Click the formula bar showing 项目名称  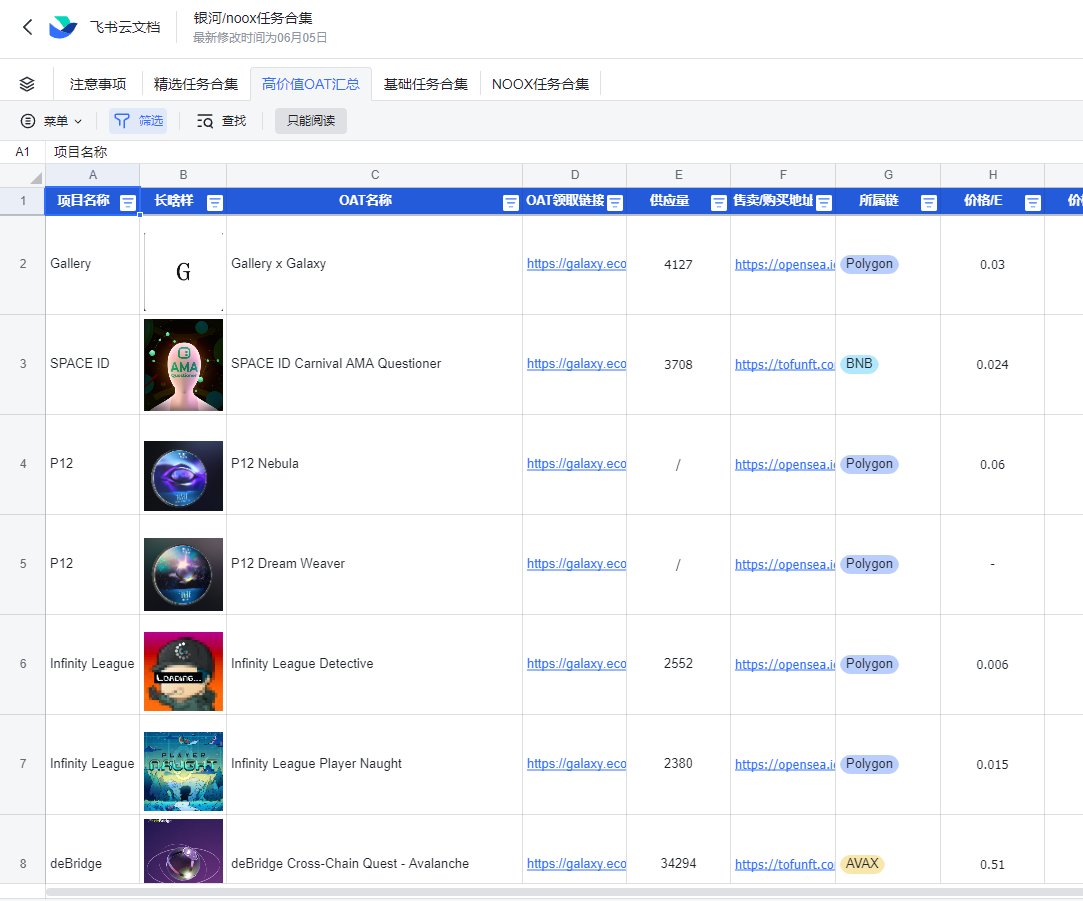point(564,152)
